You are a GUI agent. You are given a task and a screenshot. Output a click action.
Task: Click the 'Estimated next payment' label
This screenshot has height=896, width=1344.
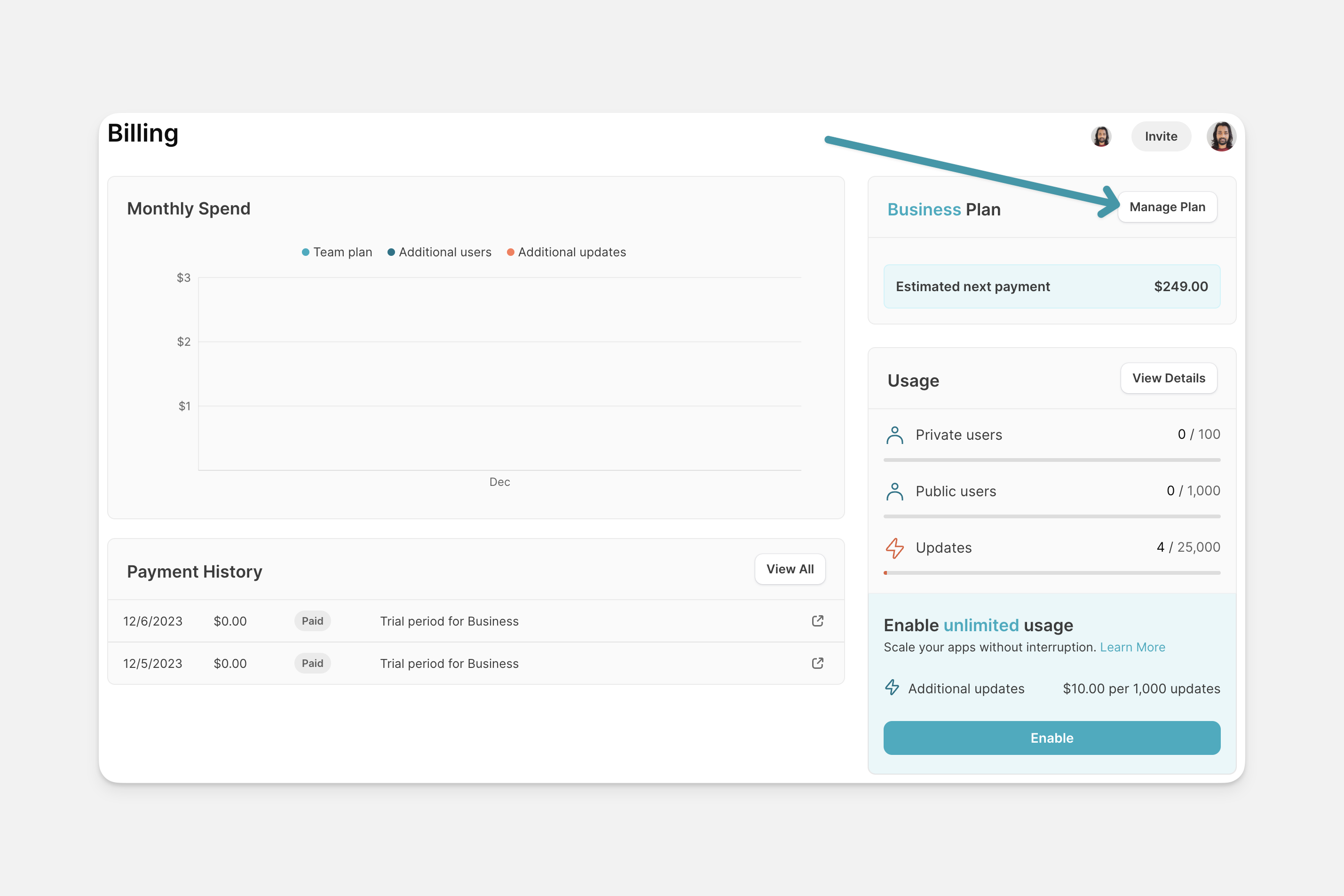972,287
